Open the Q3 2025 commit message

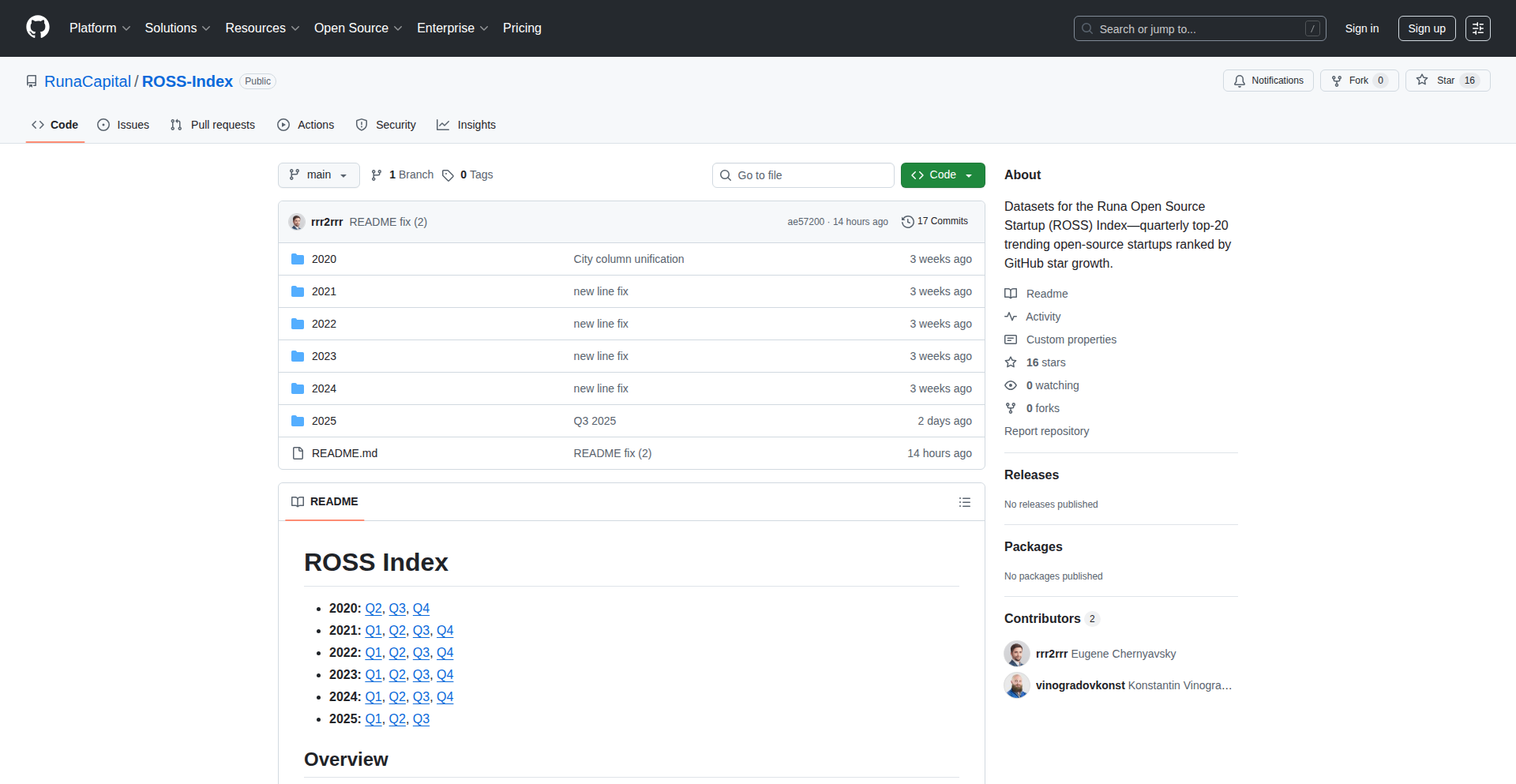(595, 421)
